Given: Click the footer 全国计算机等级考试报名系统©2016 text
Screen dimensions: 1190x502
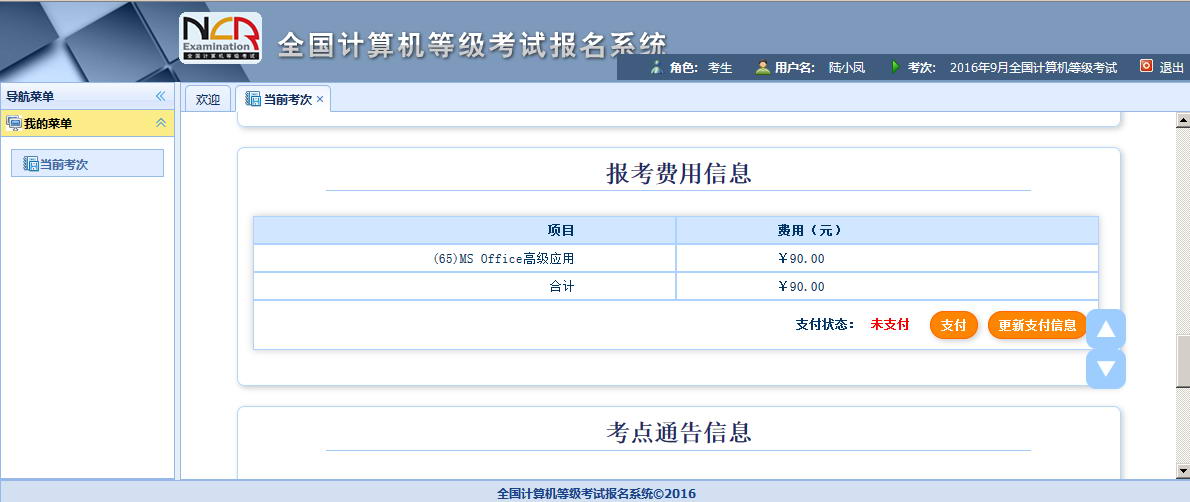Looking at the screenshot, I should tap(596, 493).
